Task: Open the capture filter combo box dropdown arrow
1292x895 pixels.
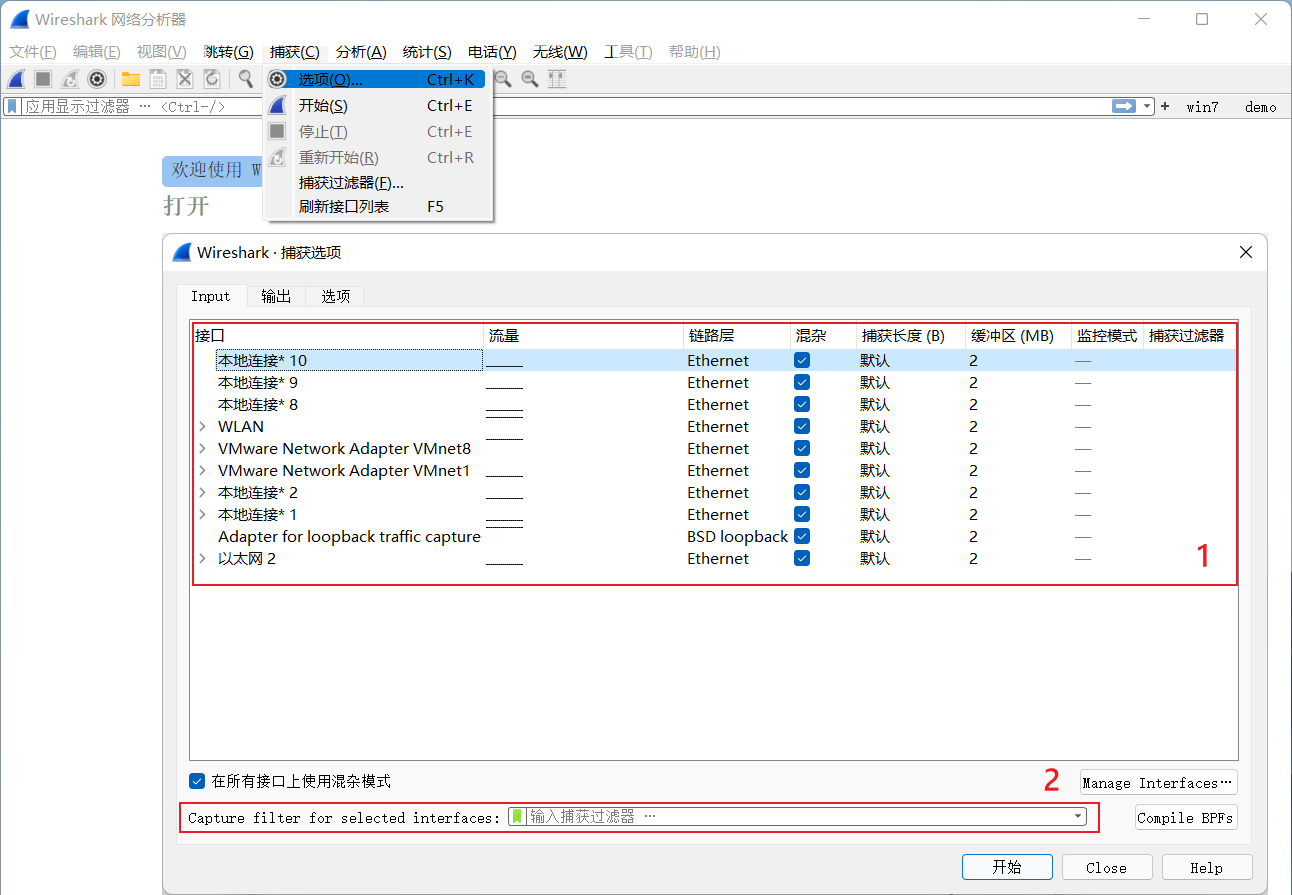Action: (x=1078, y=817)
